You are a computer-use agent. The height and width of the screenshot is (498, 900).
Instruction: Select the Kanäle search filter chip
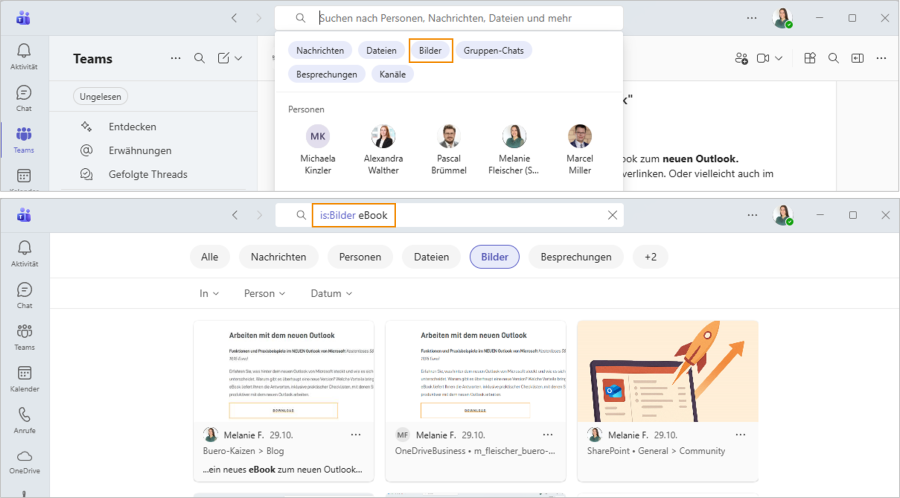(392, 74)
